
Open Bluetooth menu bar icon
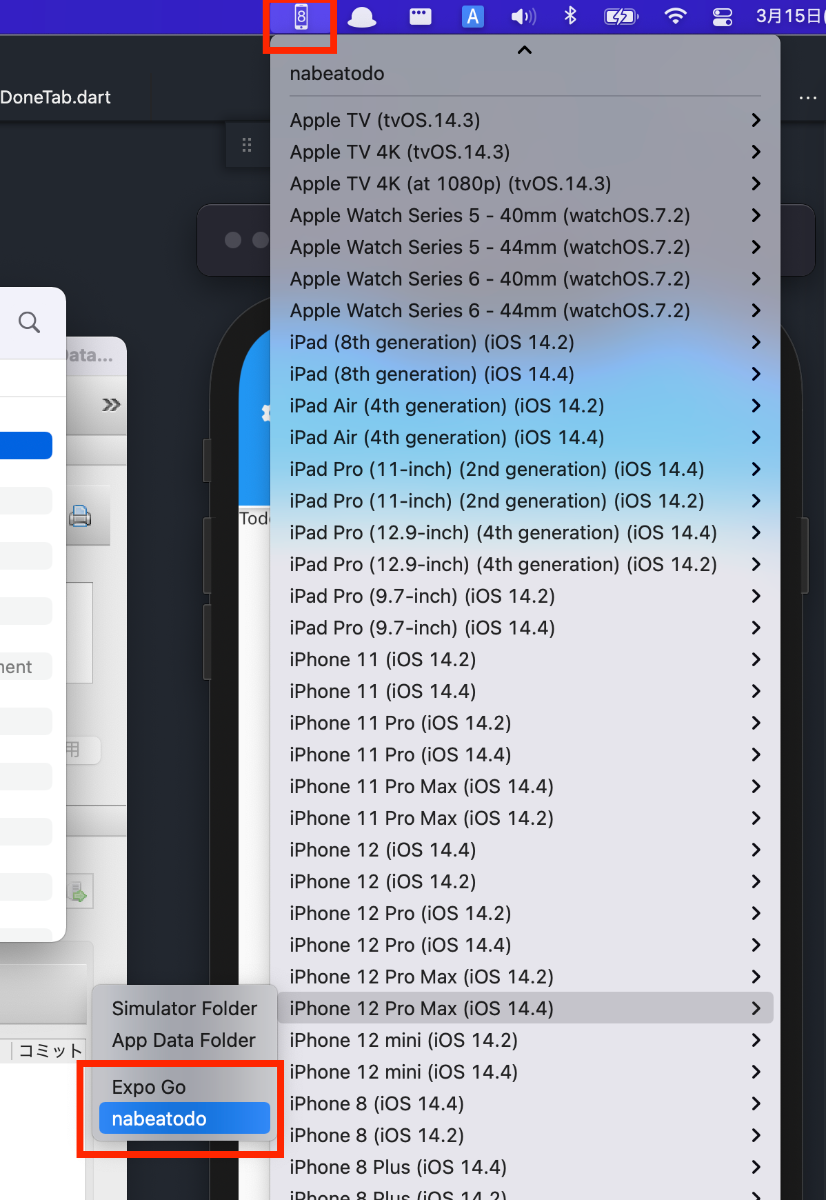[x=571, y=16]
